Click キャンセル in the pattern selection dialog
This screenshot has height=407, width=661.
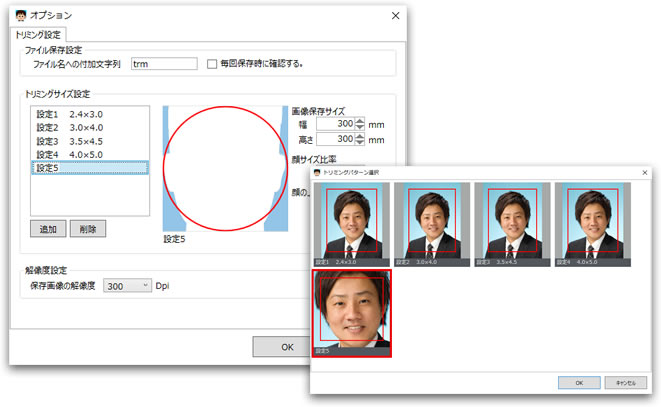(x=626, y=382)
